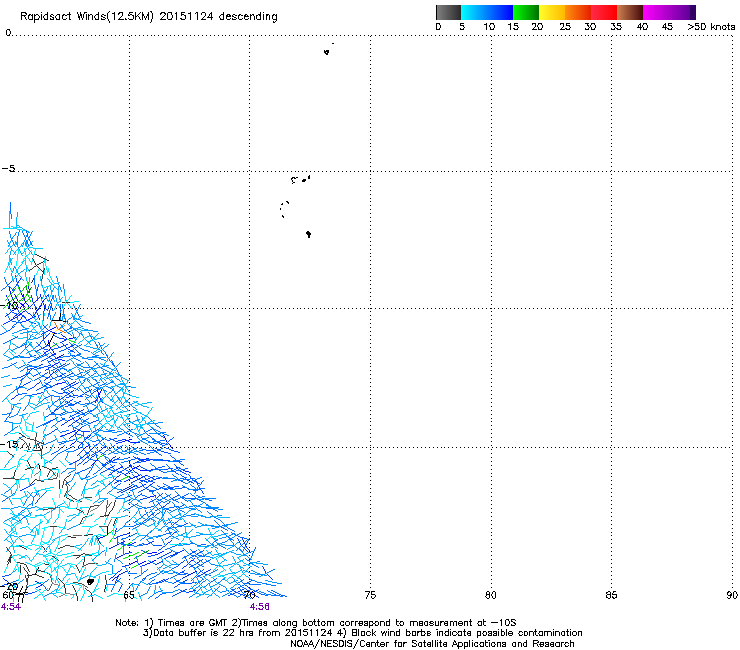Viewport: 740px width, 650px height.
Task: Click the longitude label '85'
Action: [611, 595]
